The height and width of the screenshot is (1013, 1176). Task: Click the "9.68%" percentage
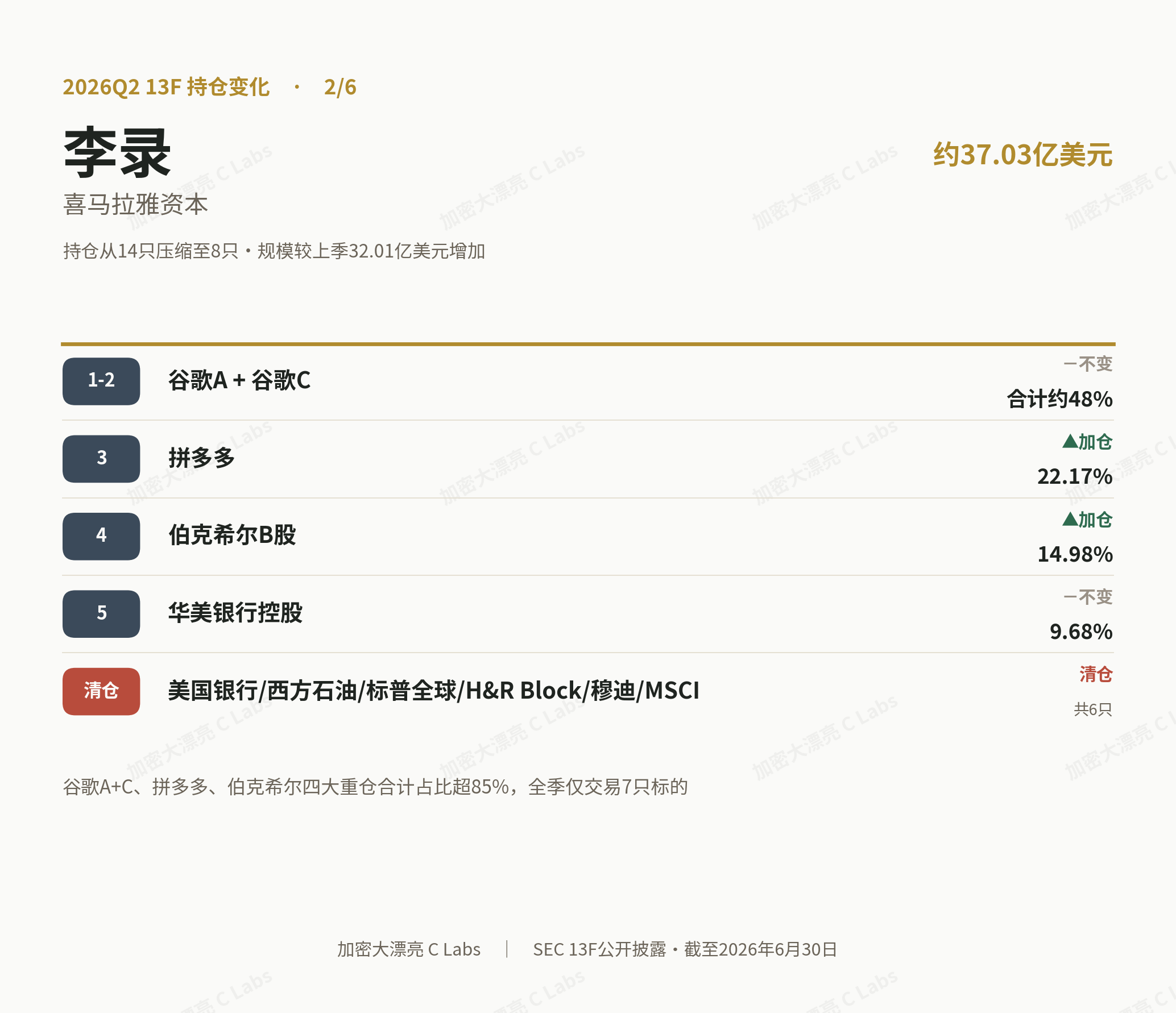pyautogui.click(x=1081, y=632)
